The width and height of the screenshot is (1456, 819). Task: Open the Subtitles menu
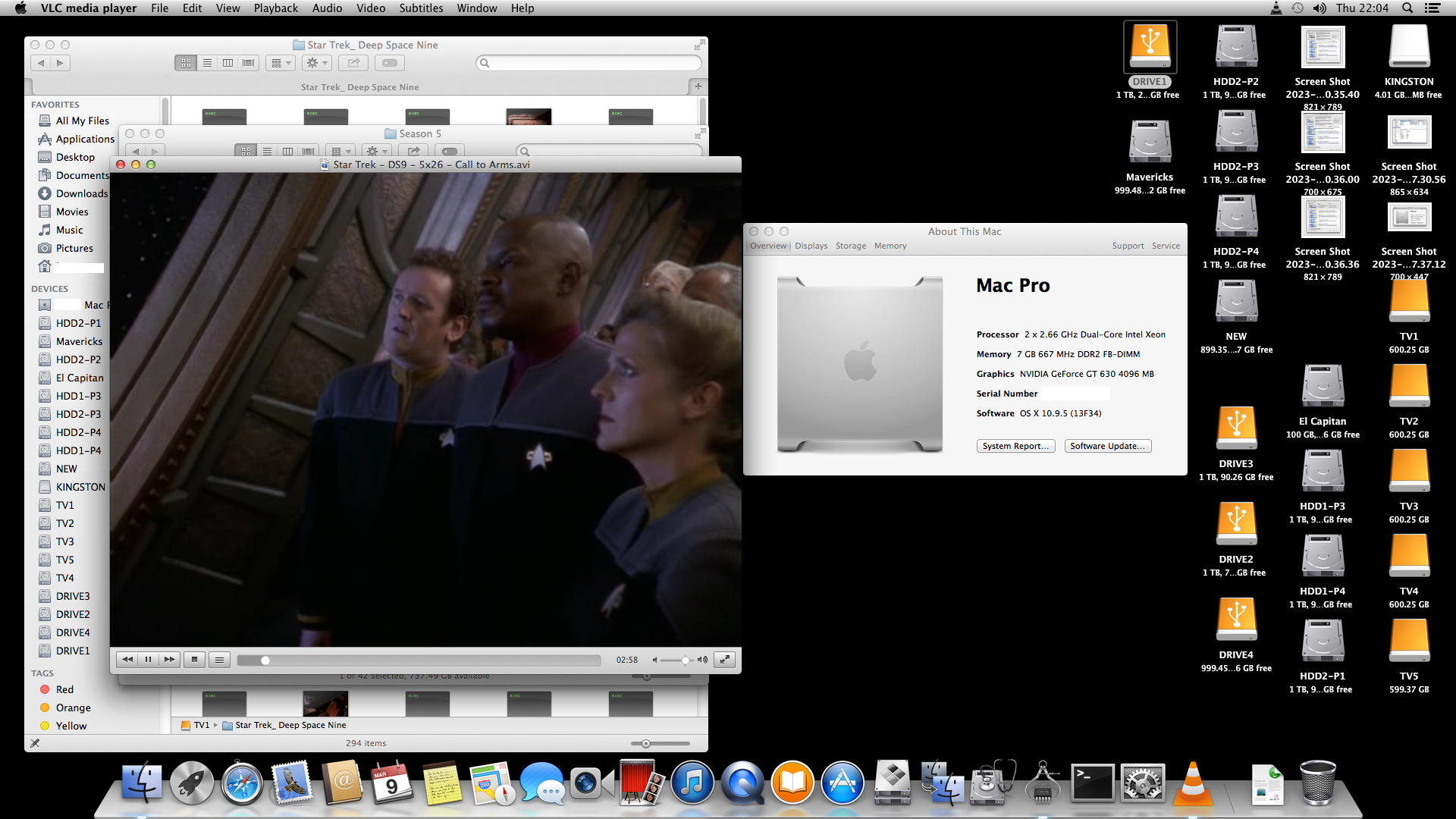[421, 8]
